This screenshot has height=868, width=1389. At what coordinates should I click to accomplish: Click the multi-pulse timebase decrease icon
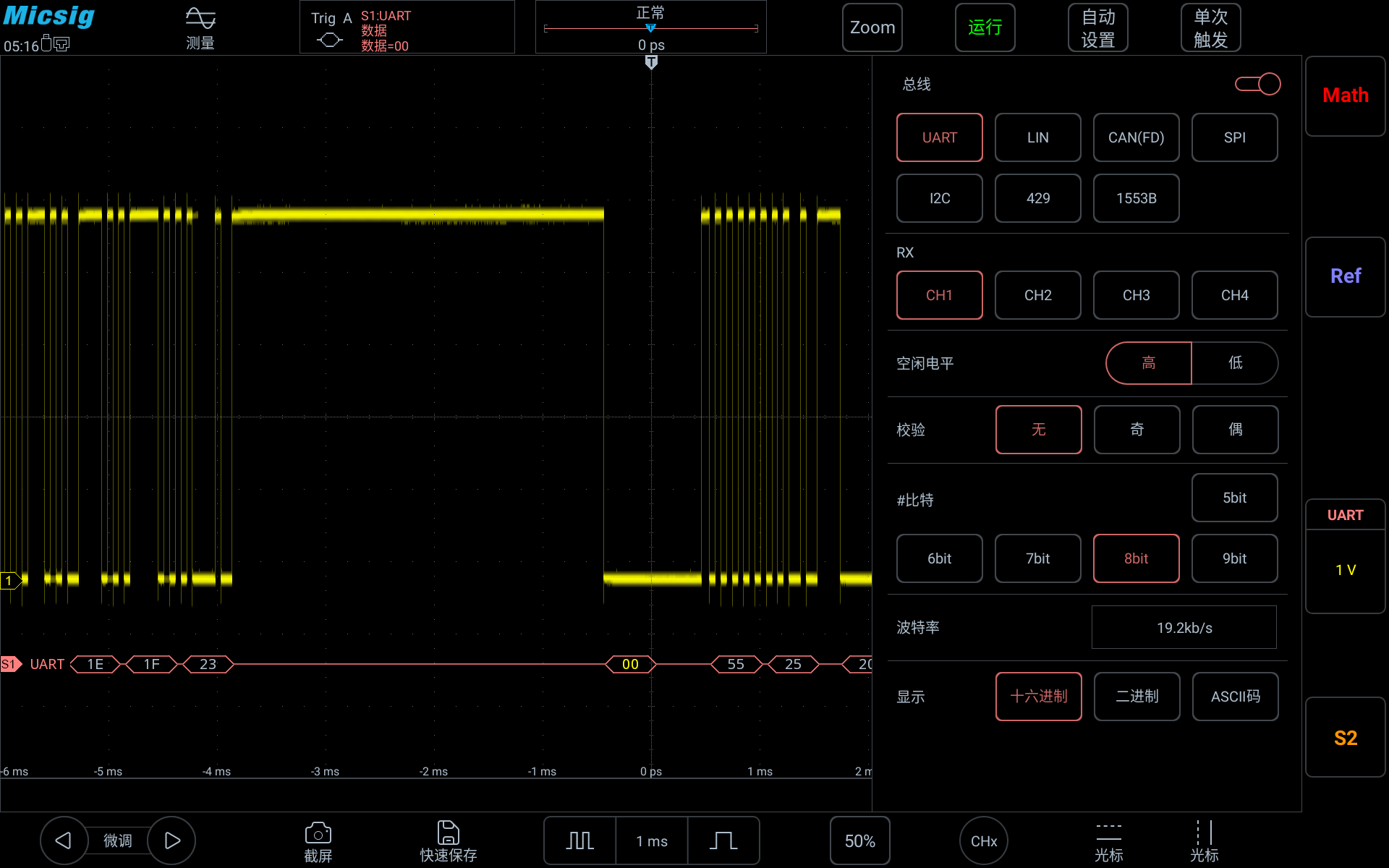(579, 841)
